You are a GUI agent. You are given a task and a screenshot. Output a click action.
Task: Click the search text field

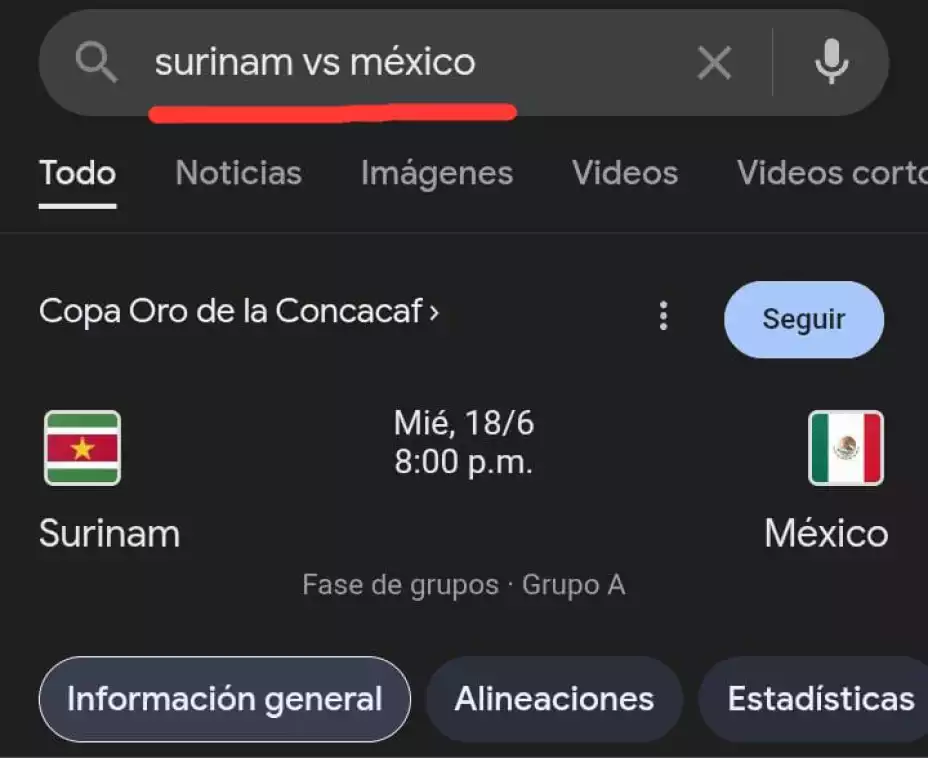point(400,63)
